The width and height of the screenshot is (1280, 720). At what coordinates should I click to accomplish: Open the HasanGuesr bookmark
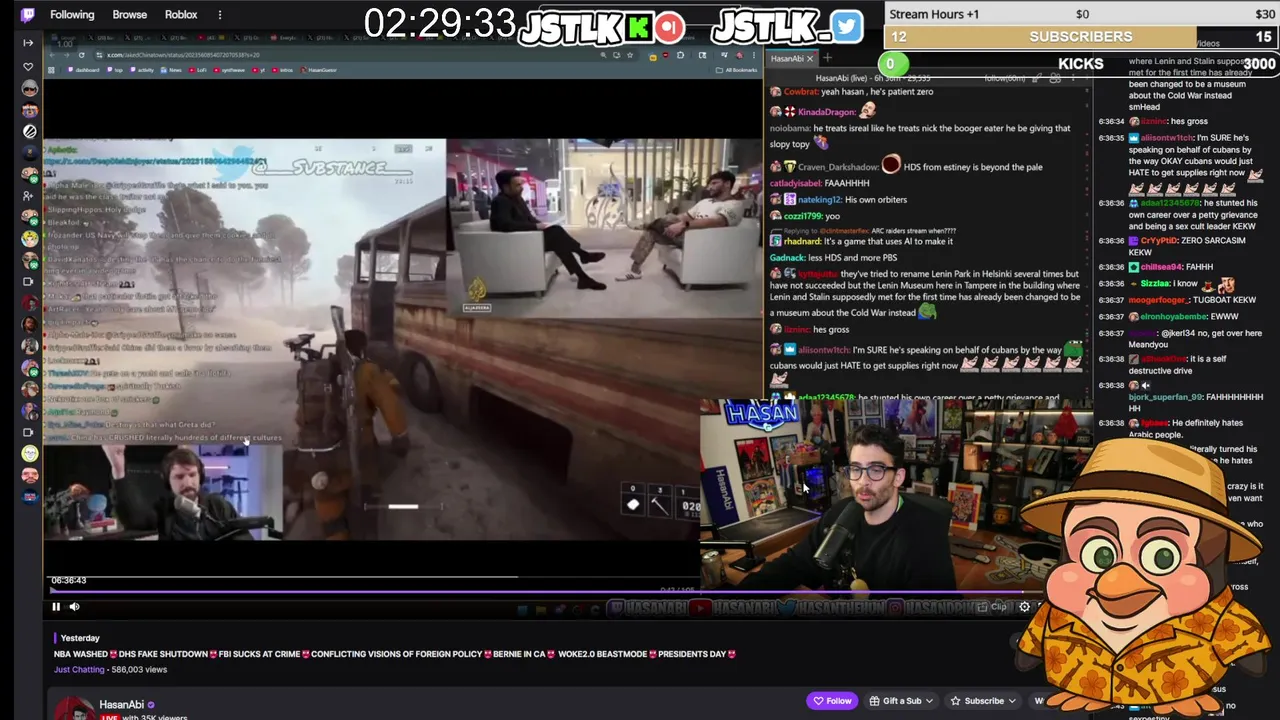[x=319, y=70]
